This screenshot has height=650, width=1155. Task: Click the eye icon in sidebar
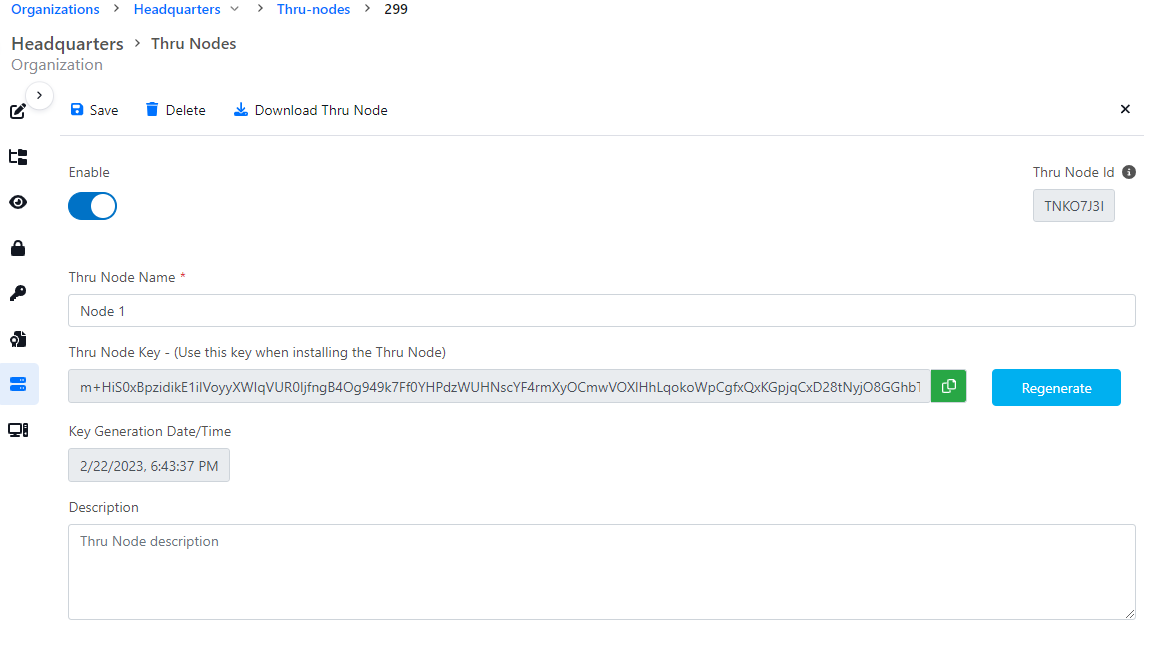[x=18, y=202]
